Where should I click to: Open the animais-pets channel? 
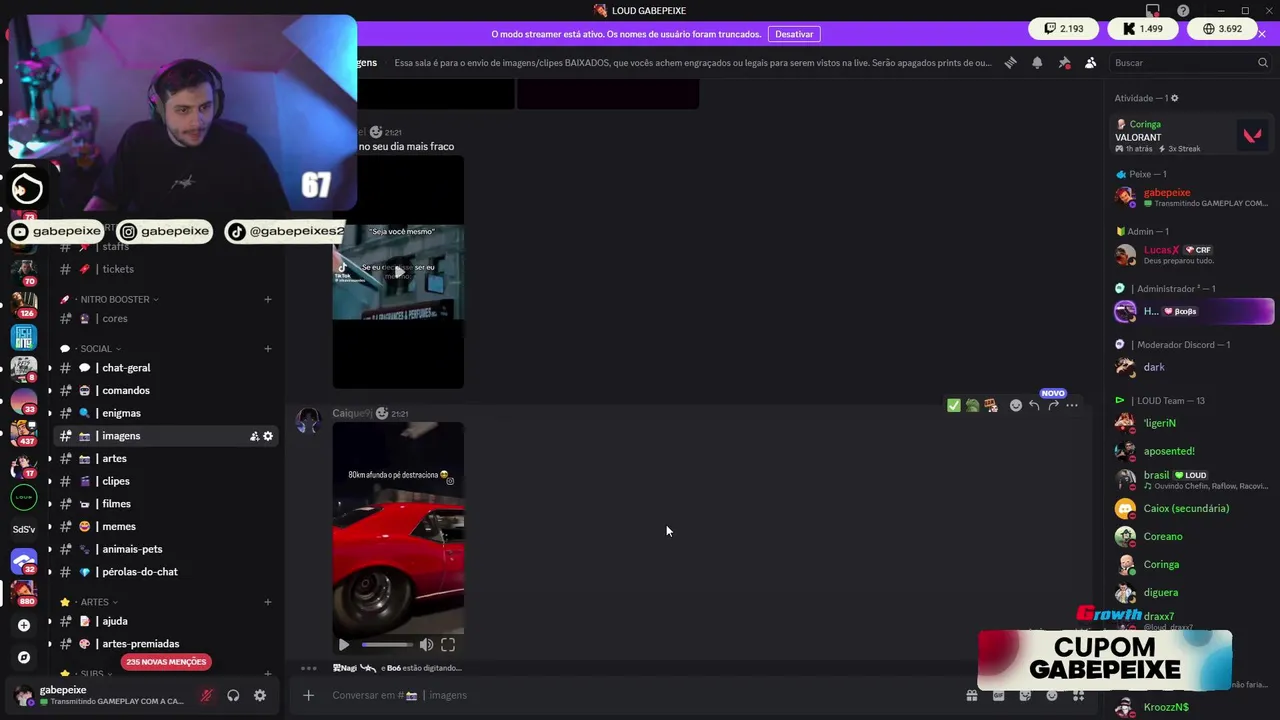coord(165,549)
